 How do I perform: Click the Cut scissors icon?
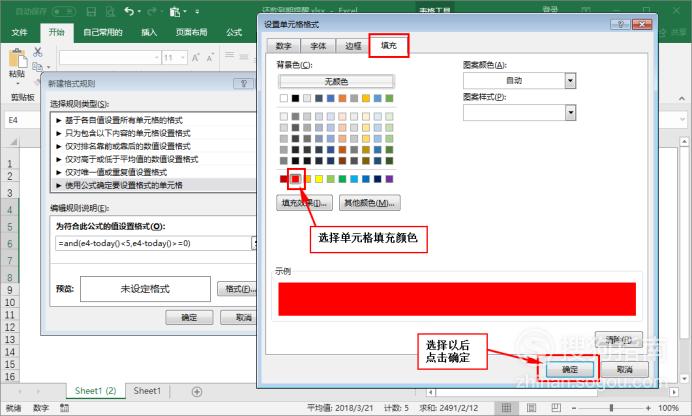pos(38,52)
